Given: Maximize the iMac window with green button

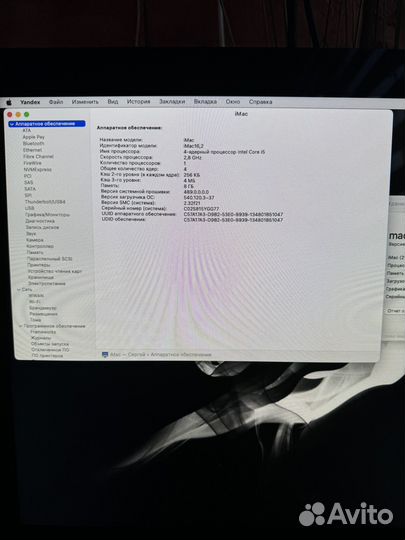Looking at the screenshot, I should (x=27, y=114).
